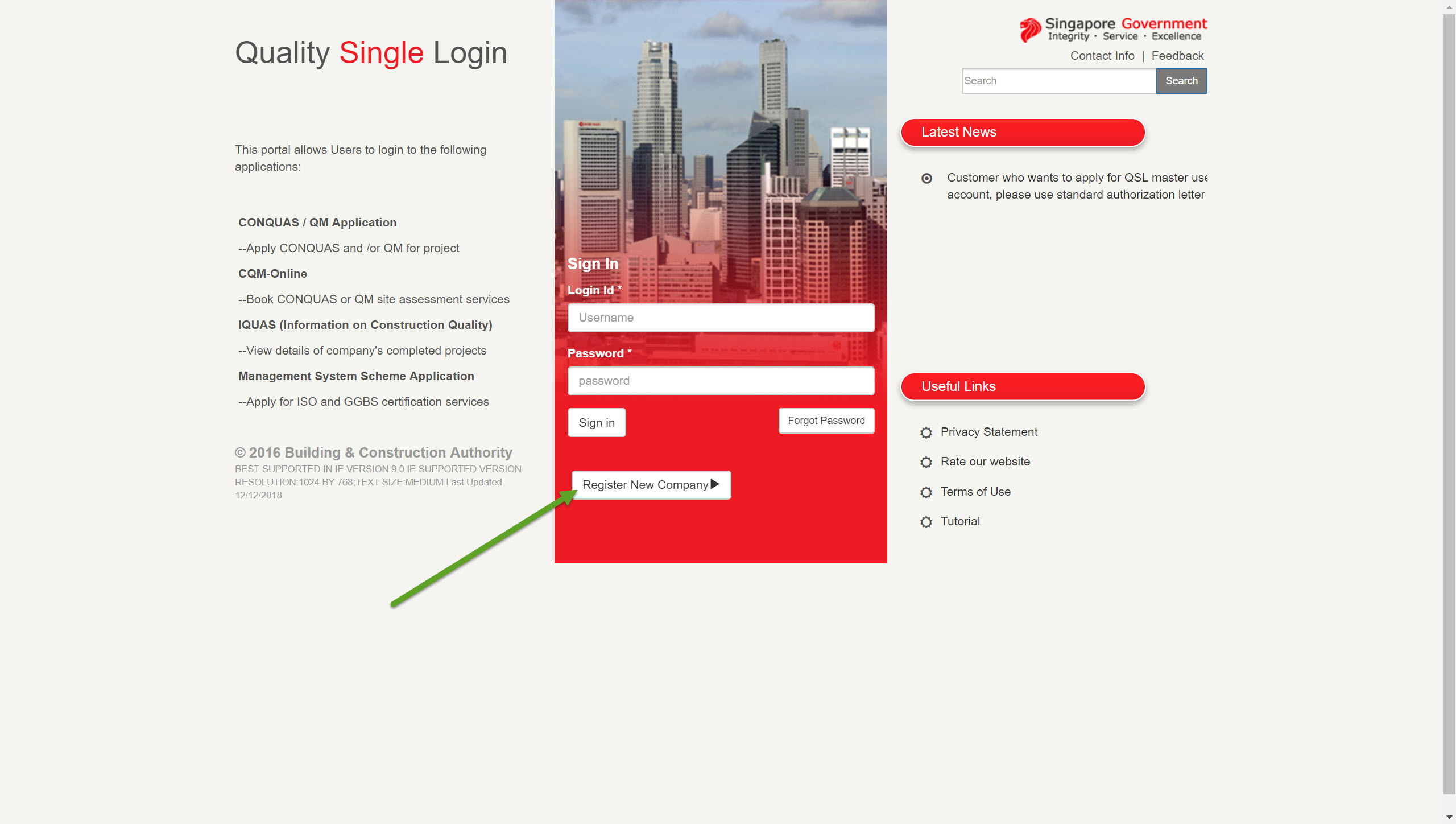The height and width of the screenshot is (824, 1456).
Task: Click the Contact Info menu item
Action: tap(1102, 56)
